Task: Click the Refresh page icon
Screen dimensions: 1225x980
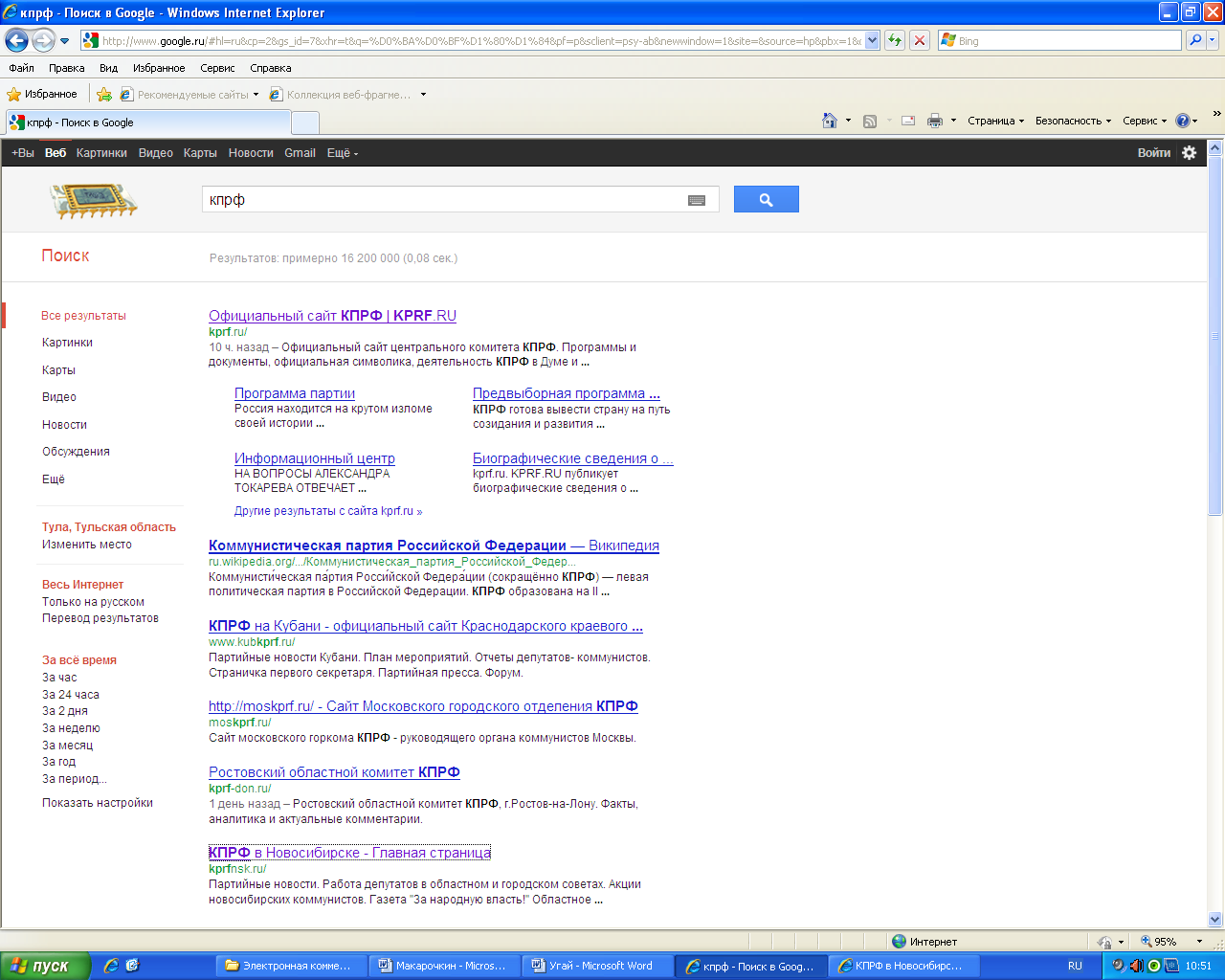Action: 895,40
